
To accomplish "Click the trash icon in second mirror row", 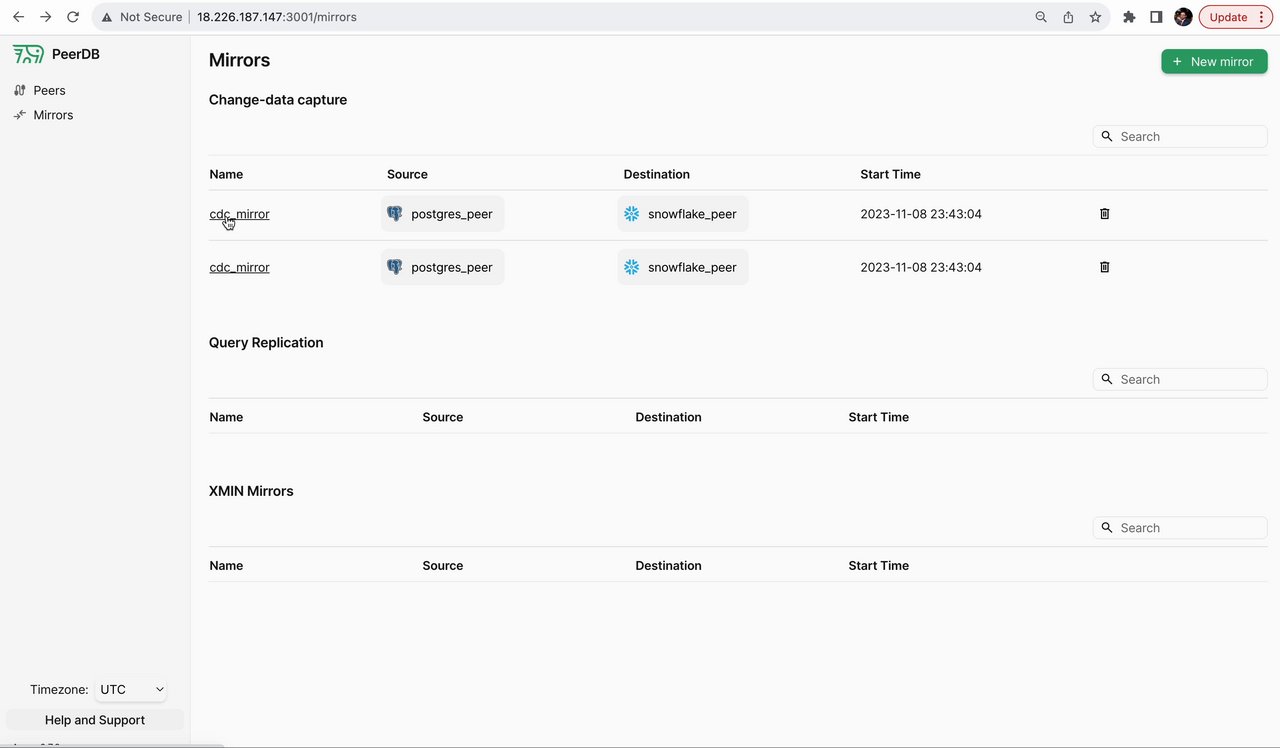I will point(1105,267).
